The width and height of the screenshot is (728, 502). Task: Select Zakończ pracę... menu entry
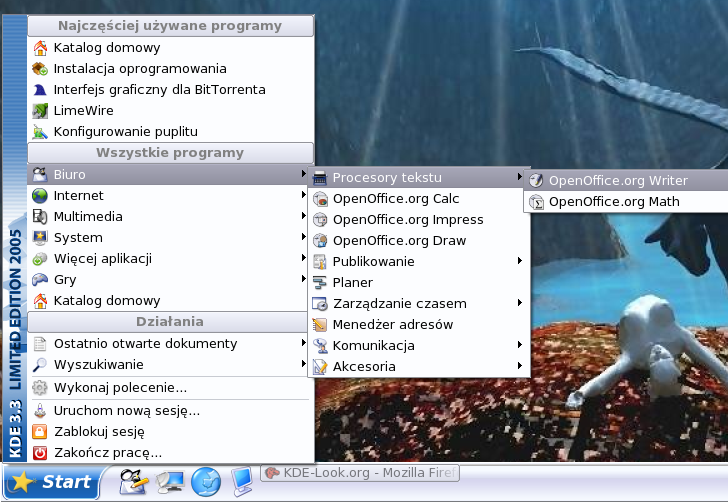(170, 452)
